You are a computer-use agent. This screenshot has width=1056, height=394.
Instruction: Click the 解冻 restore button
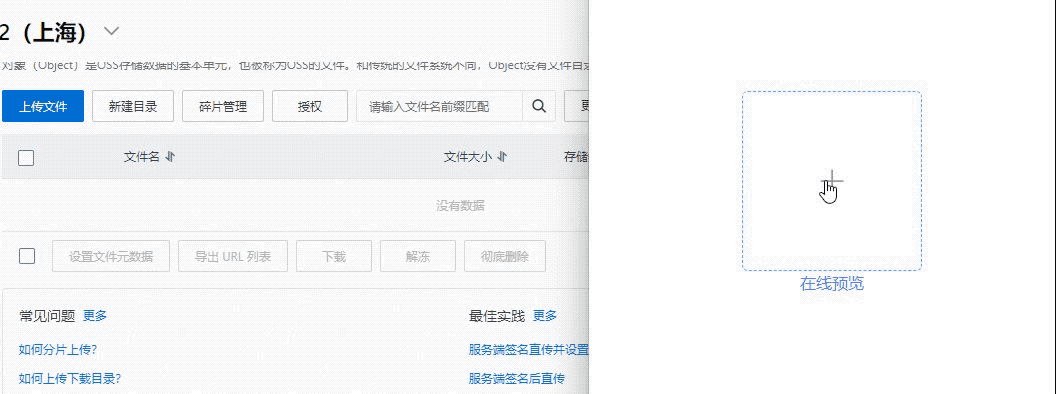pyautogui.click(x=418, y=256)
